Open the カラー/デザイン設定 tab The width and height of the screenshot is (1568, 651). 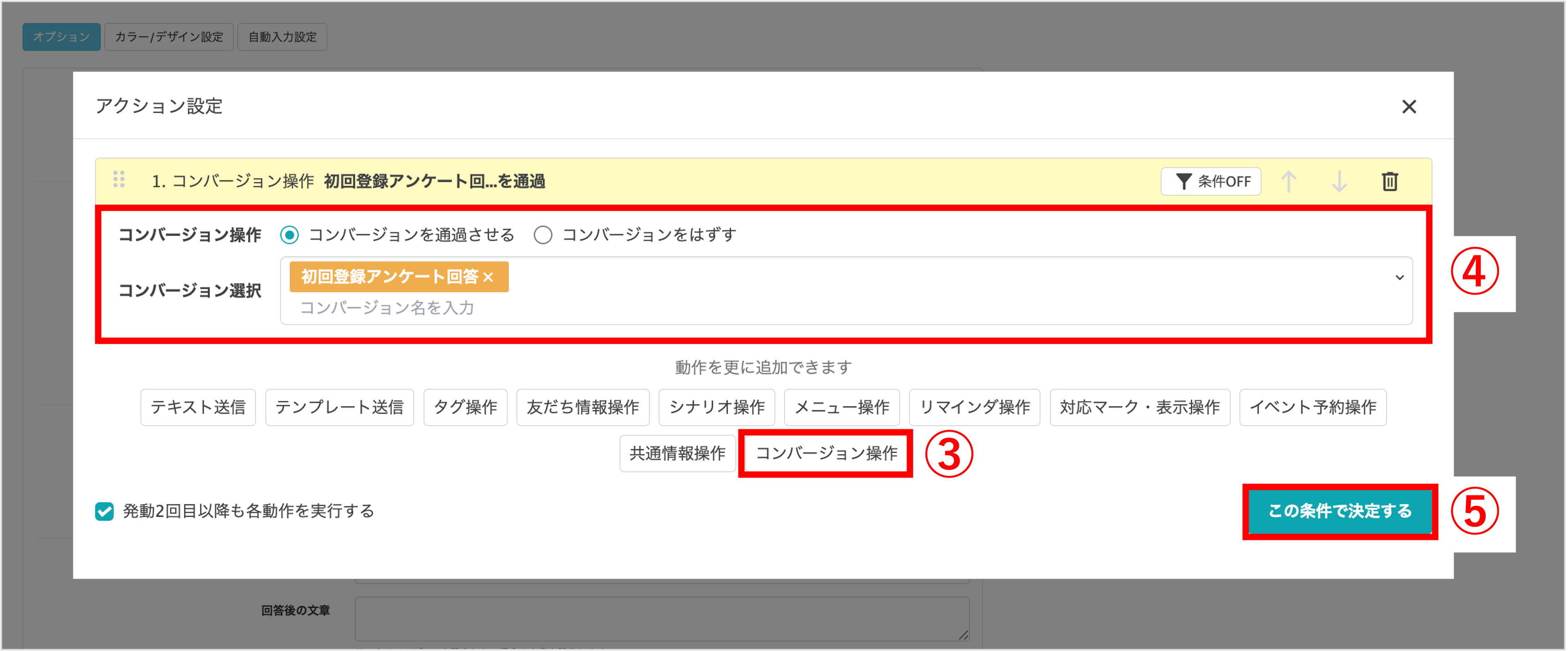(x=169, y=37)
